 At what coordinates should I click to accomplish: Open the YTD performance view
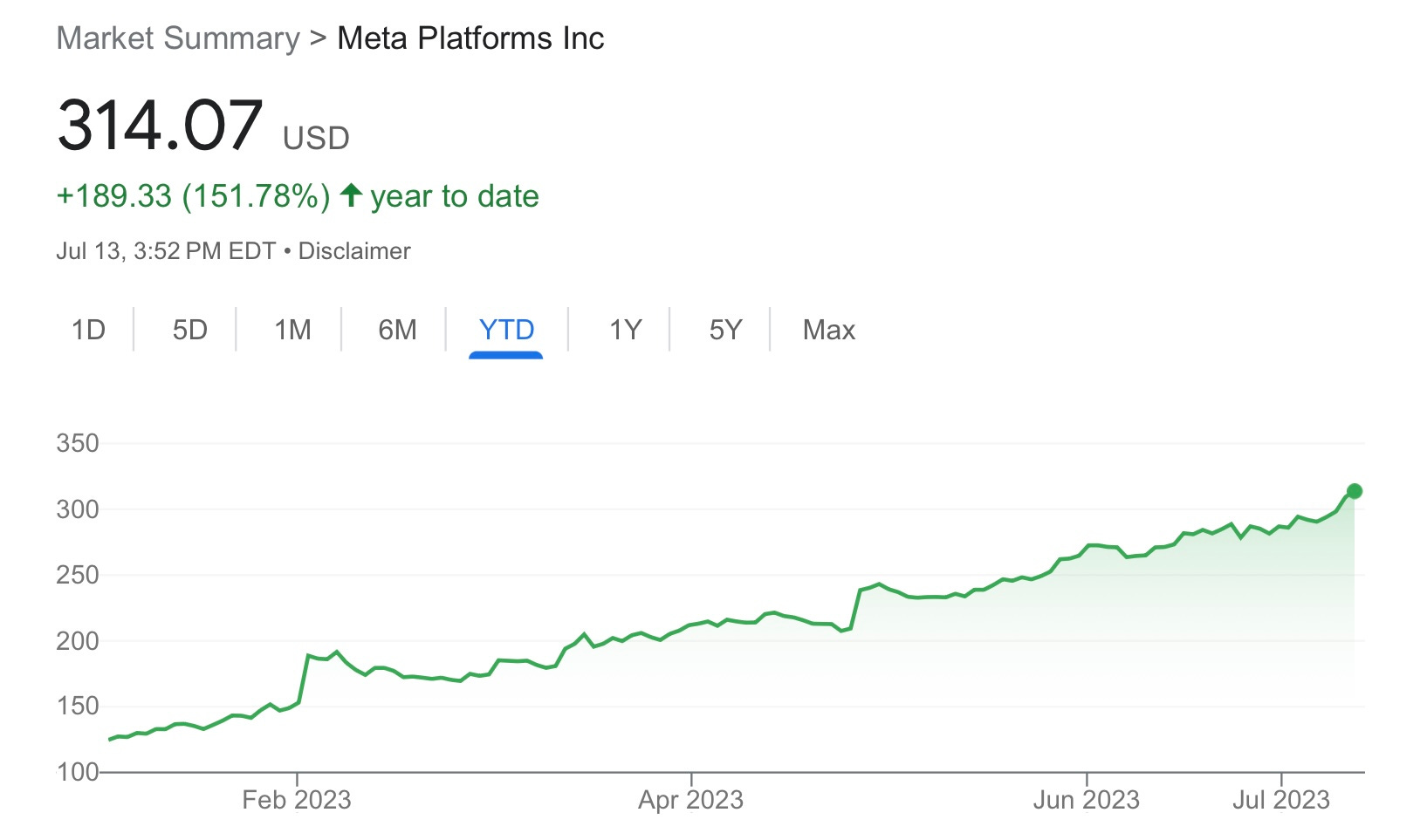coord(506,330)
